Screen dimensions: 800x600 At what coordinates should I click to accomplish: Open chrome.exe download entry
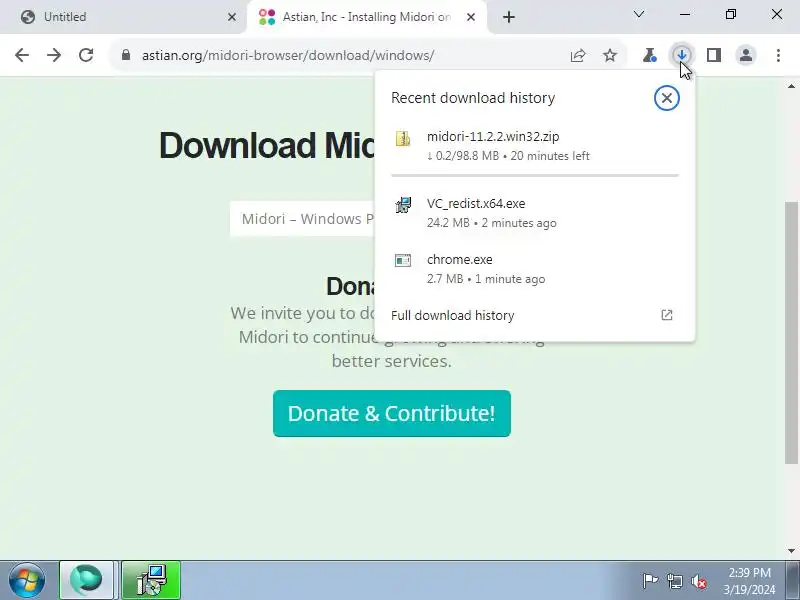coord(535,269)
